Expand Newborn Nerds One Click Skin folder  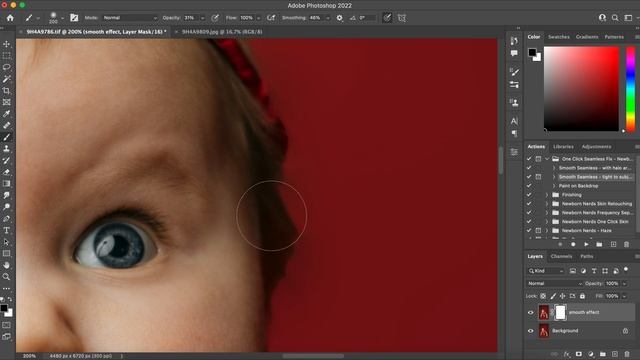(x=547, y=221)
